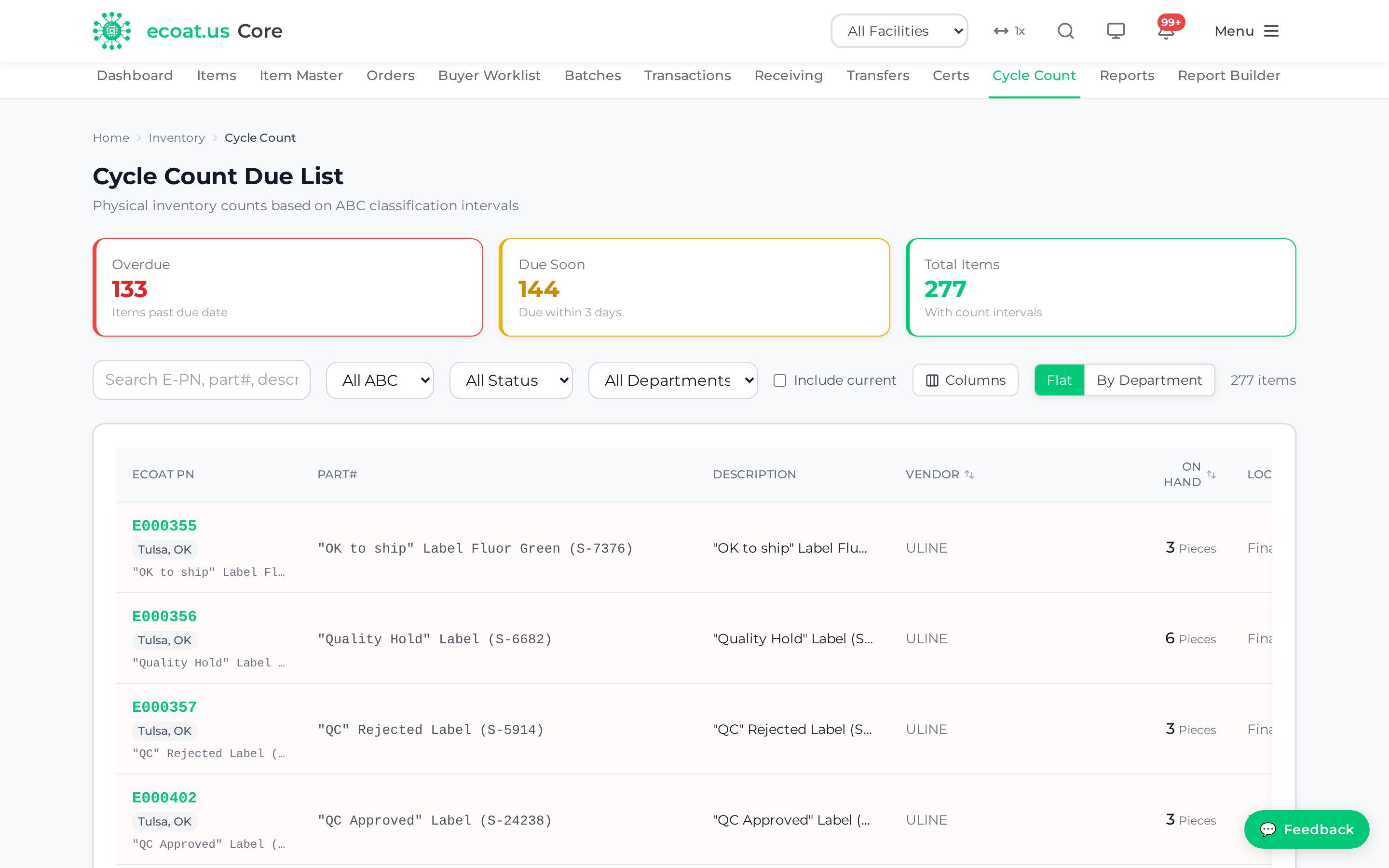Switch to Flat view toggle

1059,380
